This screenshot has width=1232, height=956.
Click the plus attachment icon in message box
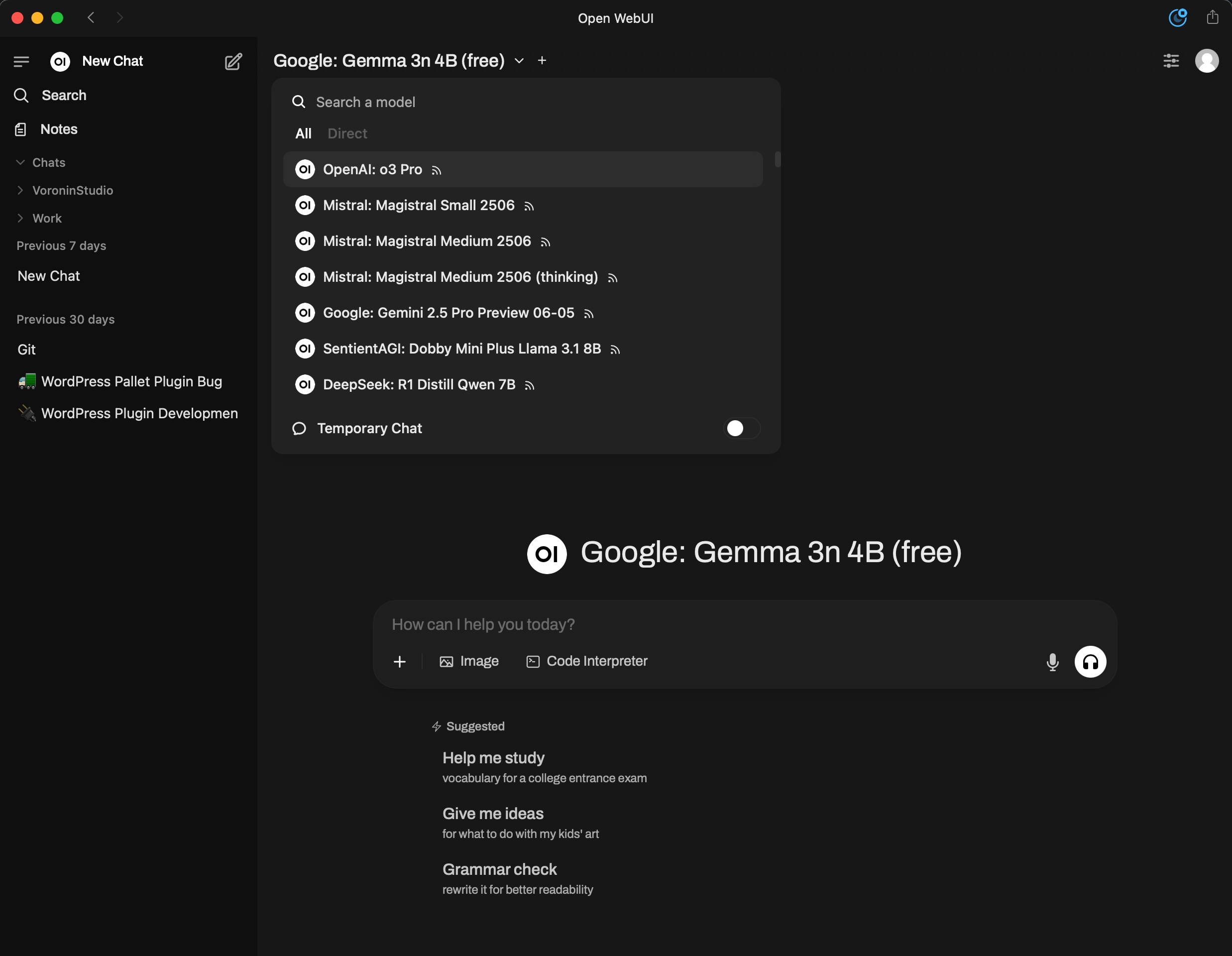point(399,661)
